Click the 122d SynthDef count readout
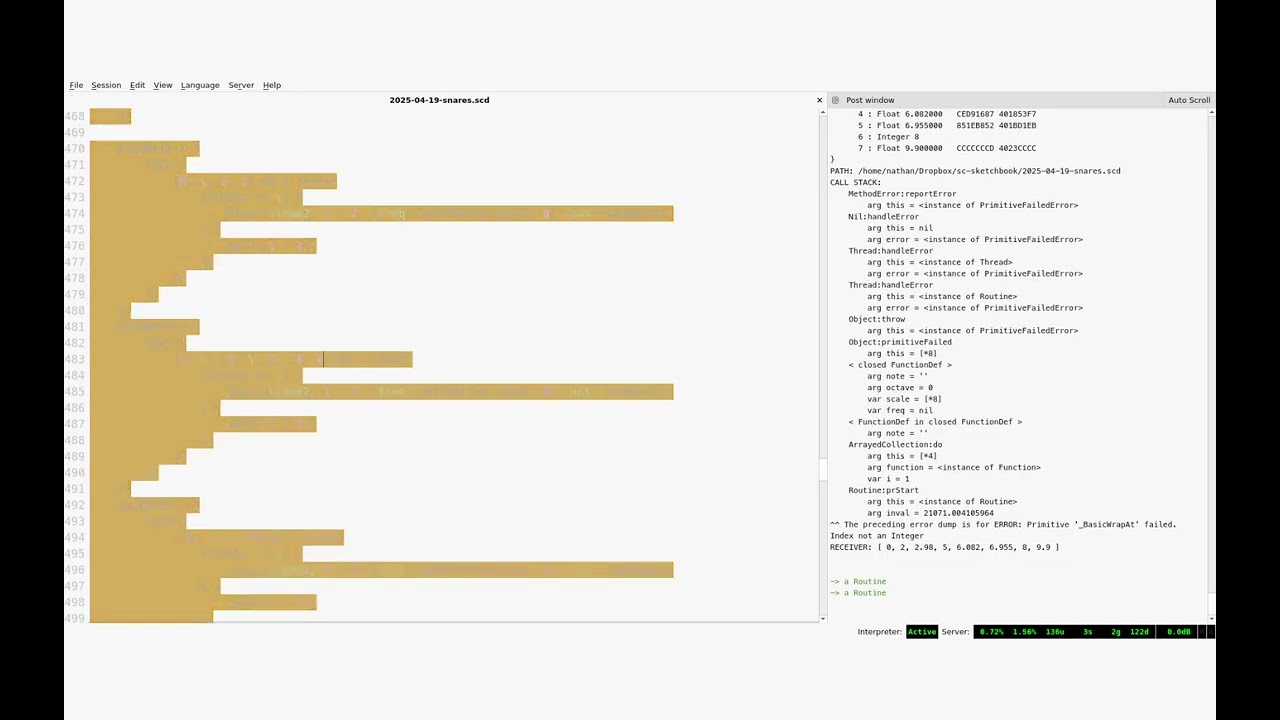1280x720 pixels. click(x=1139, y=632)
